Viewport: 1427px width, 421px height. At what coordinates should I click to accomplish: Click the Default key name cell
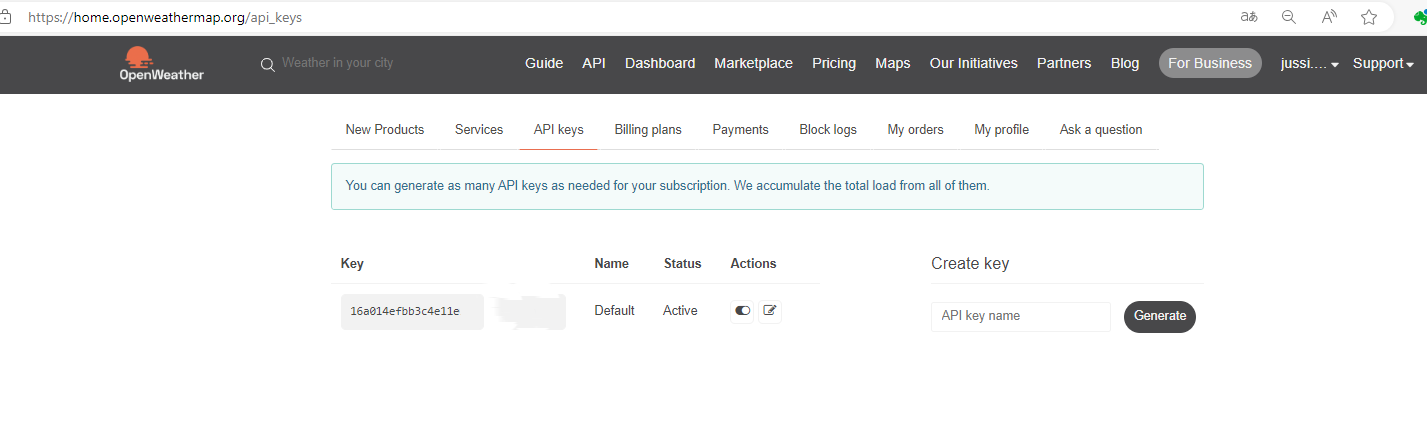click(x=614, y=311)
